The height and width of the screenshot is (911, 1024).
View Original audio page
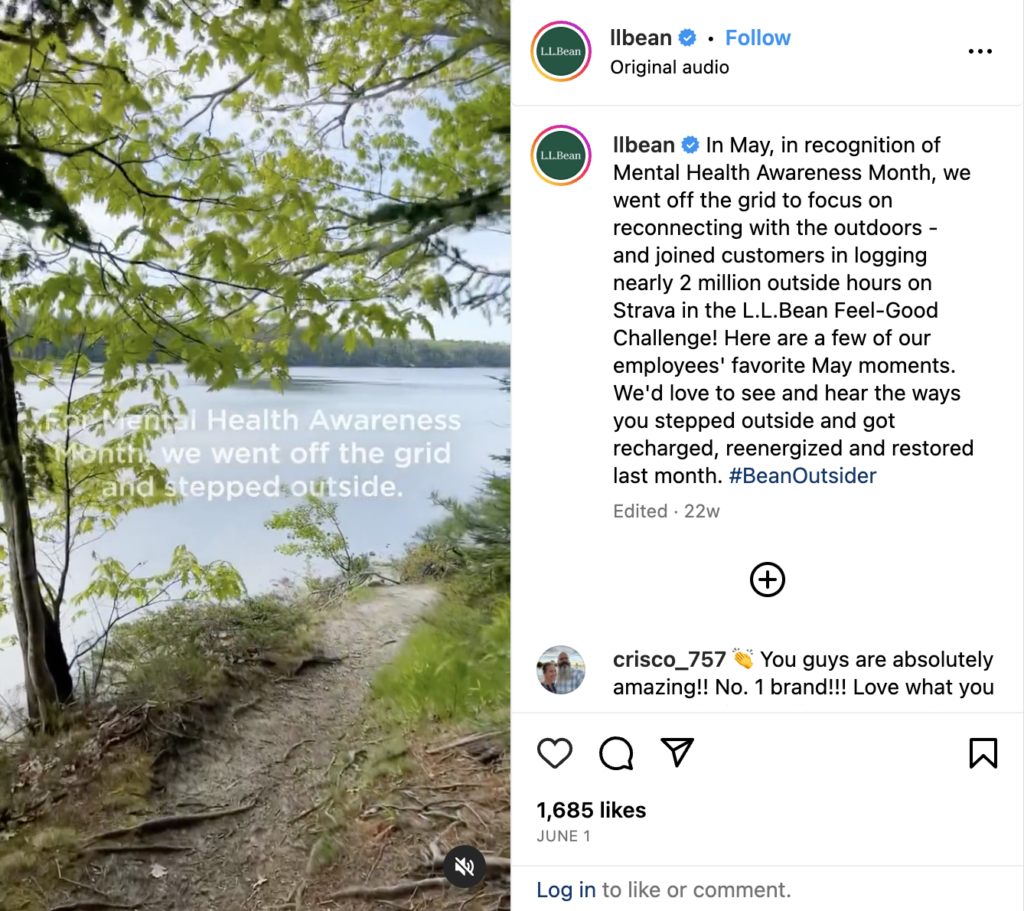pos(669,68)
